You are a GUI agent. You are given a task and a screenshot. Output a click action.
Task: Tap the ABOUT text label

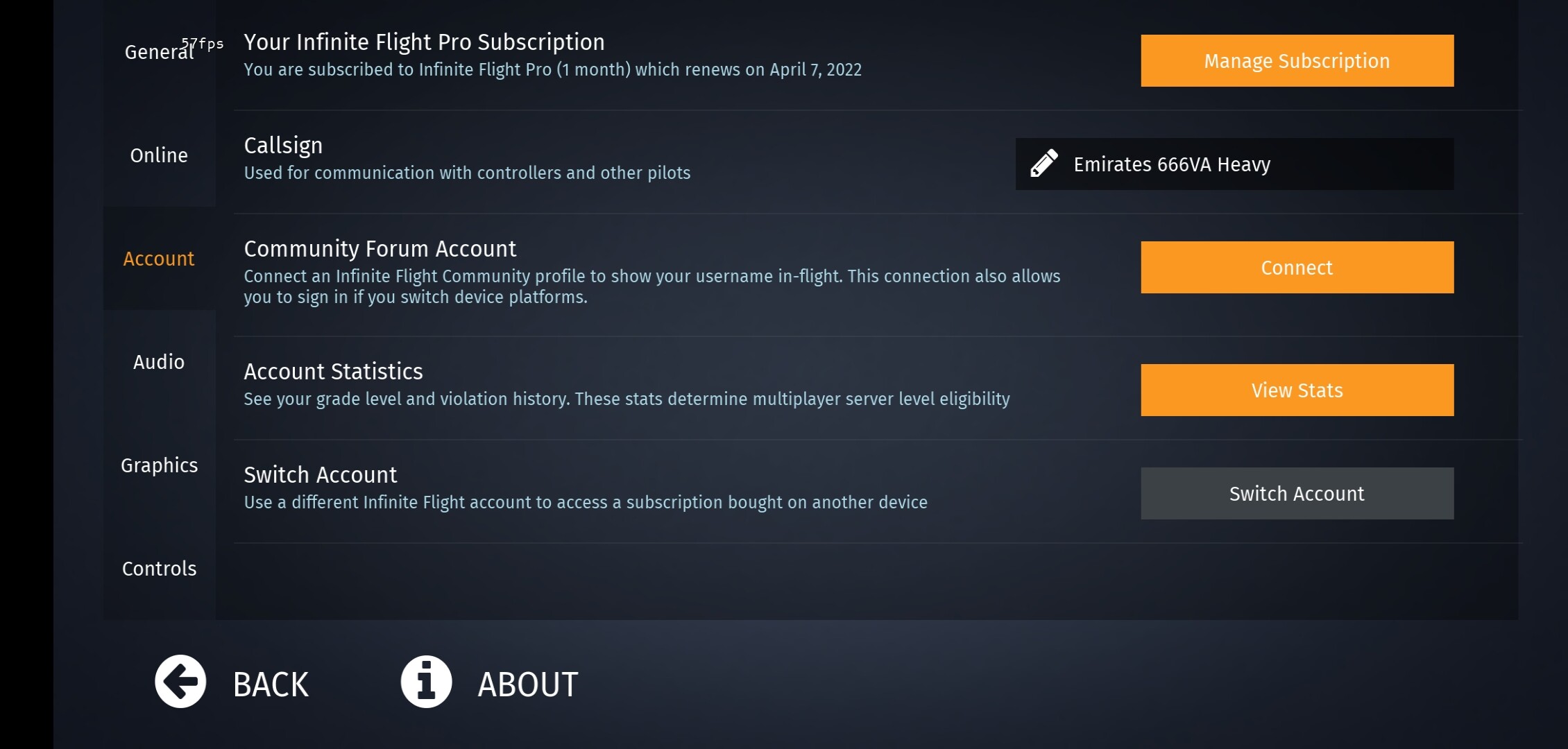527,685
